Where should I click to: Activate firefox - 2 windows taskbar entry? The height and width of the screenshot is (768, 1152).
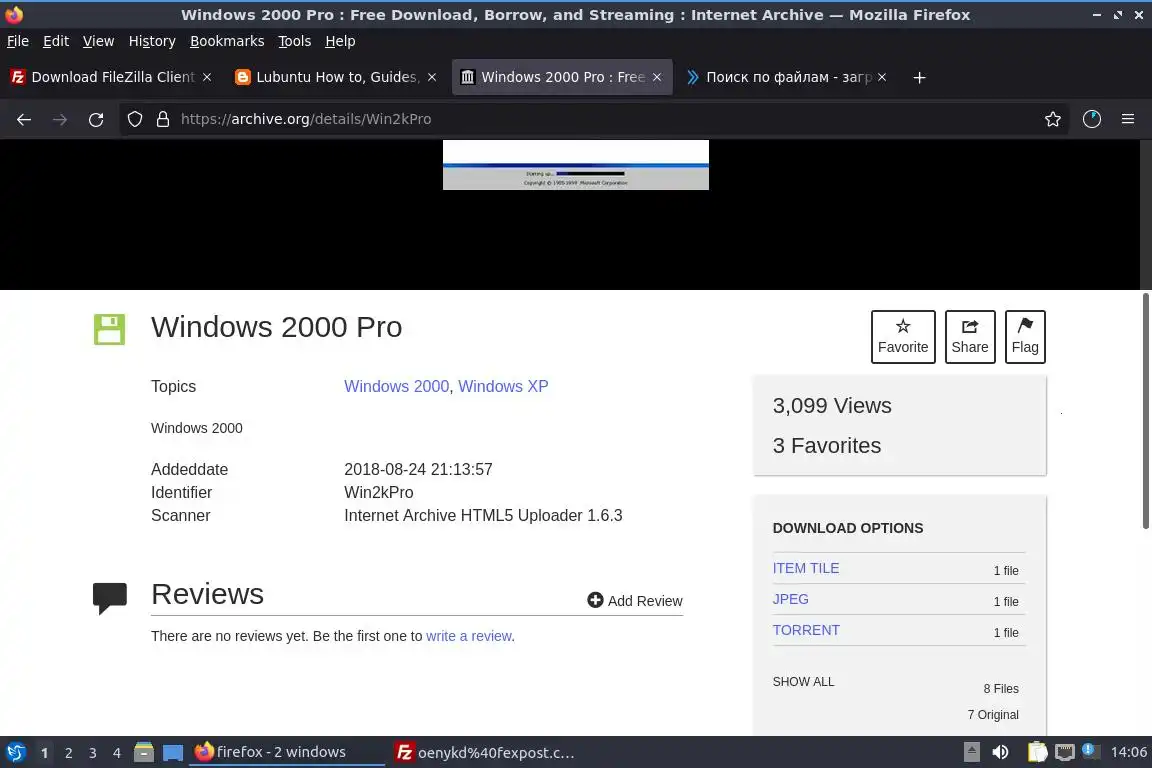[x=287, y=752]
